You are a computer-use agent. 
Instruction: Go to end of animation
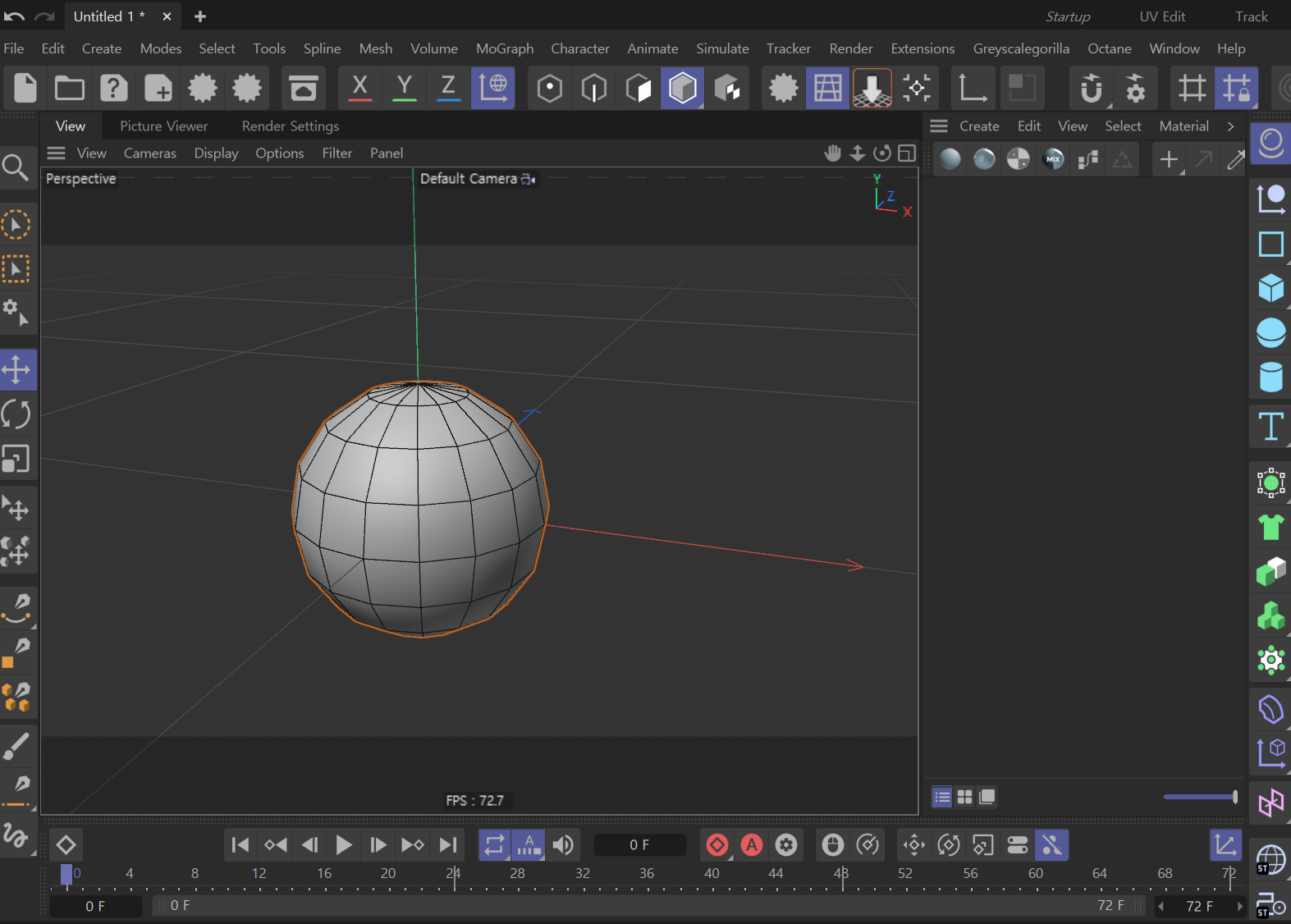(x=448, y=844)
